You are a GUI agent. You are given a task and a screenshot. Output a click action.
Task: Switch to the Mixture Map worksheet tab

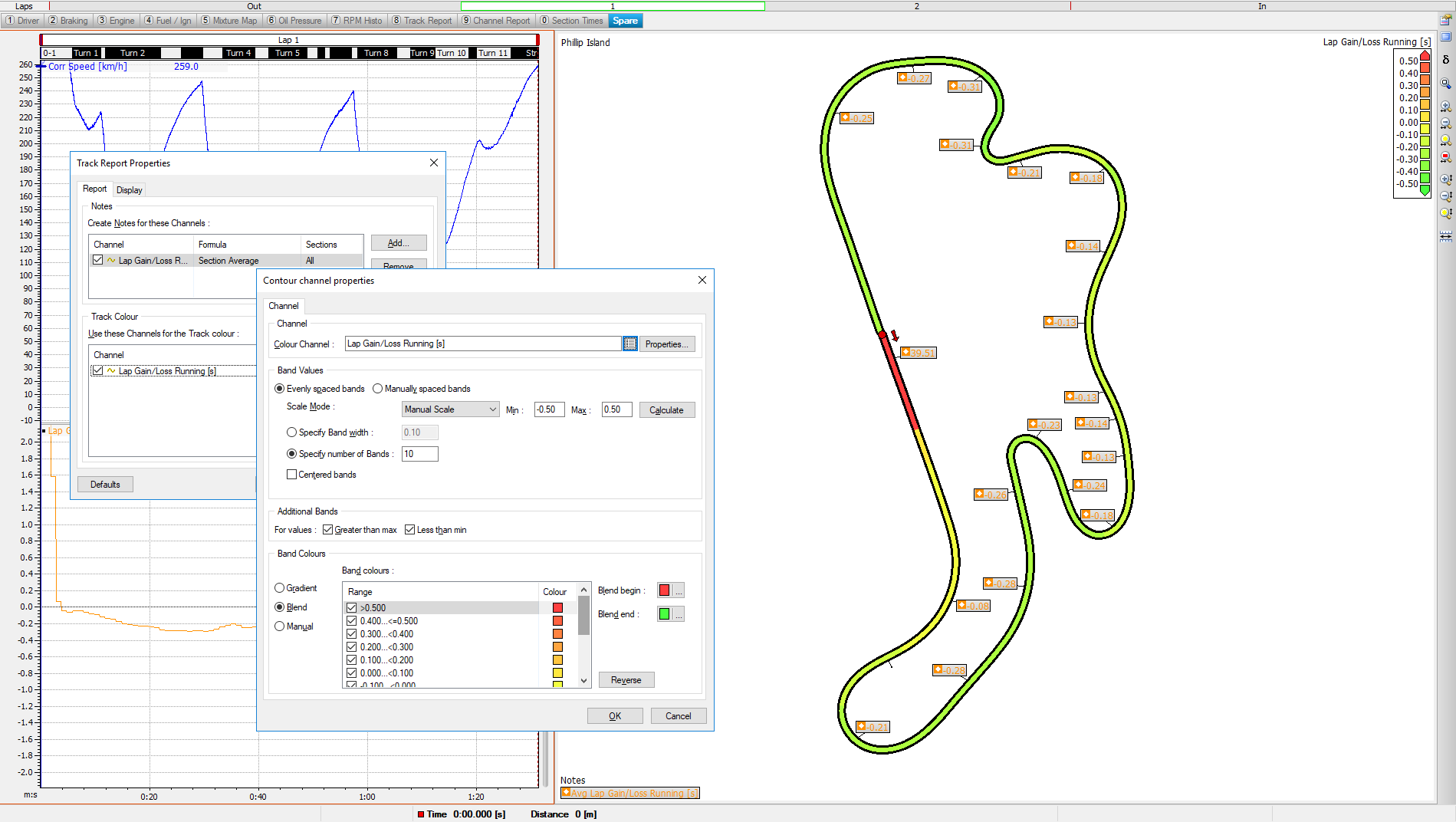[x=228, y=20]
